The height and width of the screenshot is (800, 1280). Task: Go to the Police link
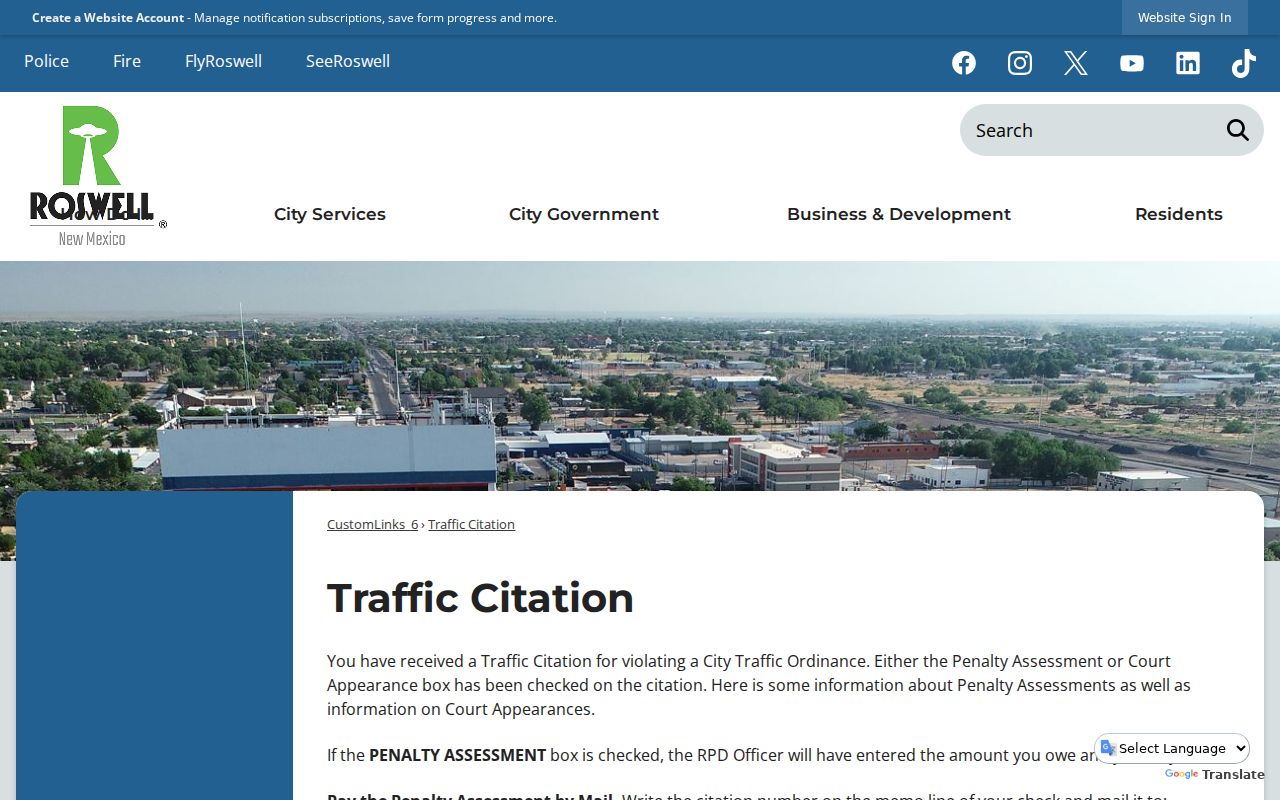point(47,61)
